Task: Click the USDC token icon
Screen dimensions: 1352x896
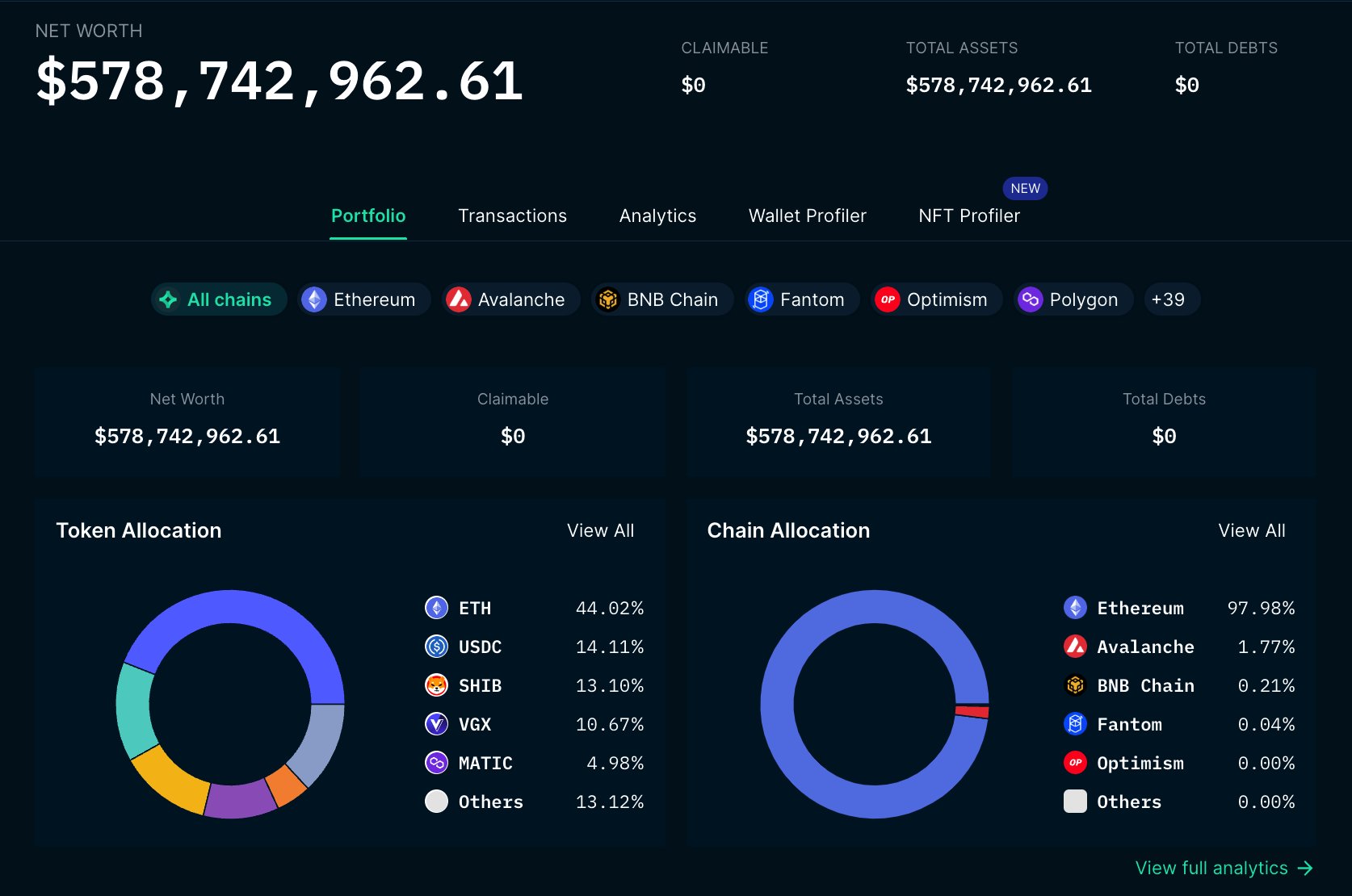Action: 436,647
